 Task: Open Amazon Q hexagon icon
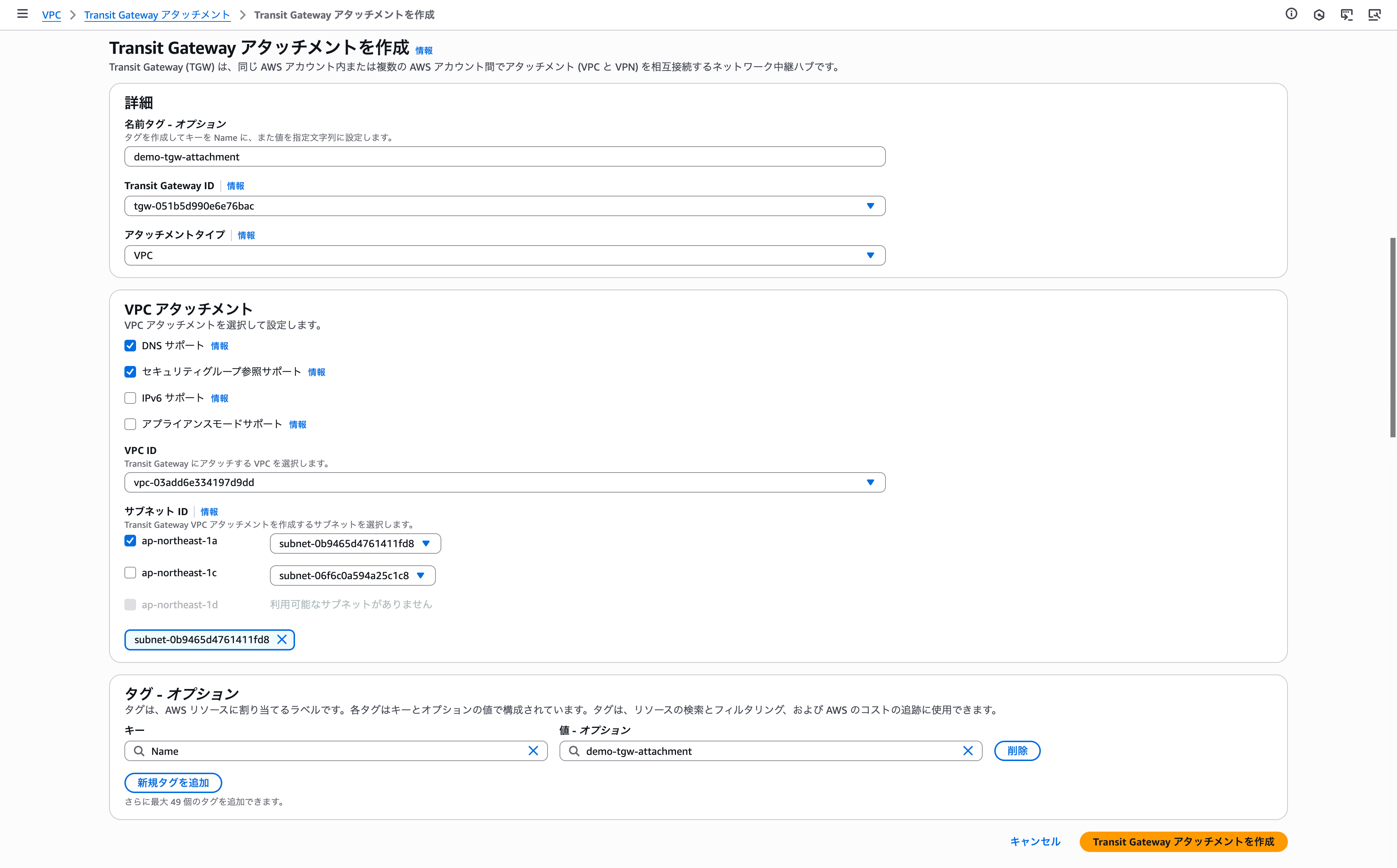coord(1319,15)
